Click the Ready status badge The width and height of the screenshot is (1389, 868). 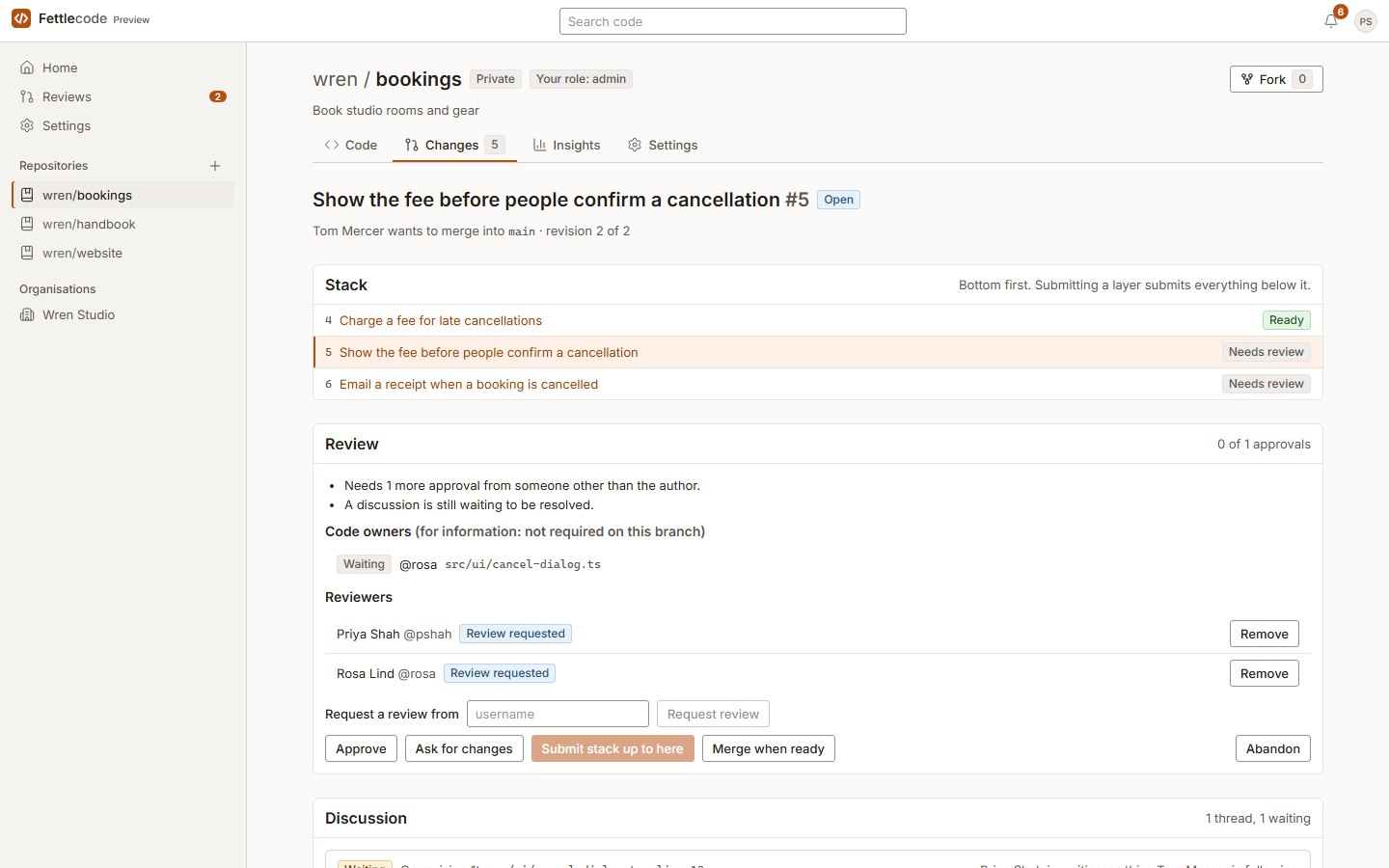(1286, 320)
